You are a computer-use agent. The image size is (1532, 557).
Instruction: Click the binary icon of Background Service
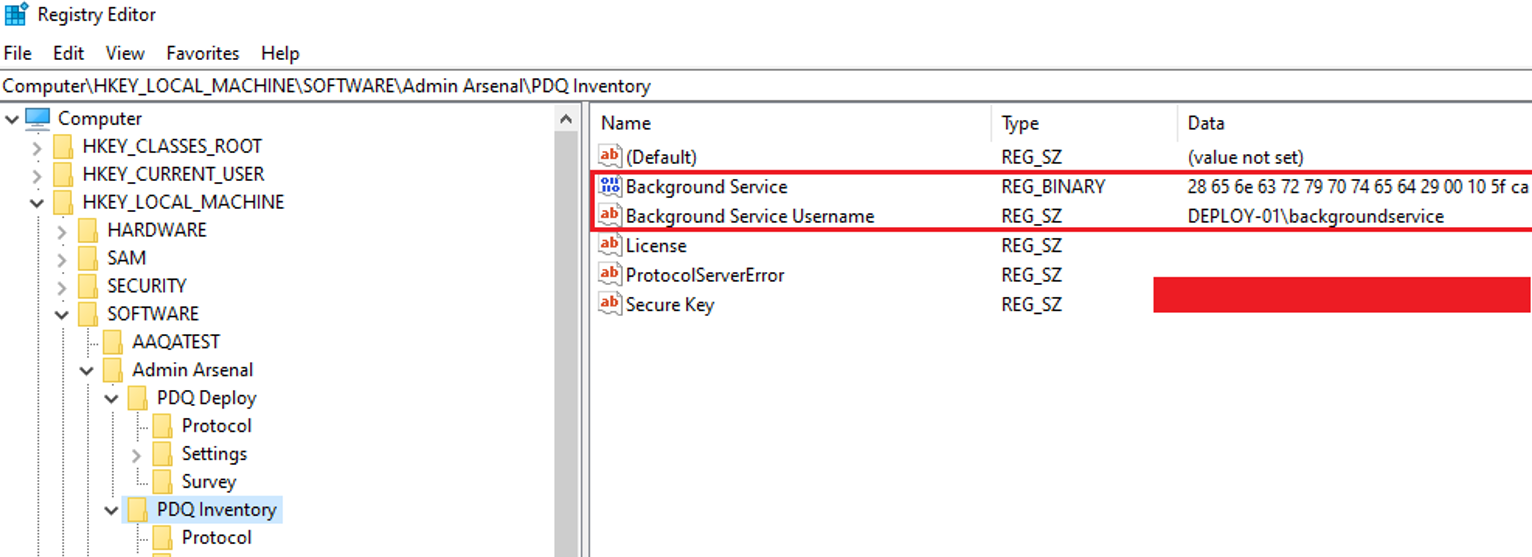click(x=610, y=186)
